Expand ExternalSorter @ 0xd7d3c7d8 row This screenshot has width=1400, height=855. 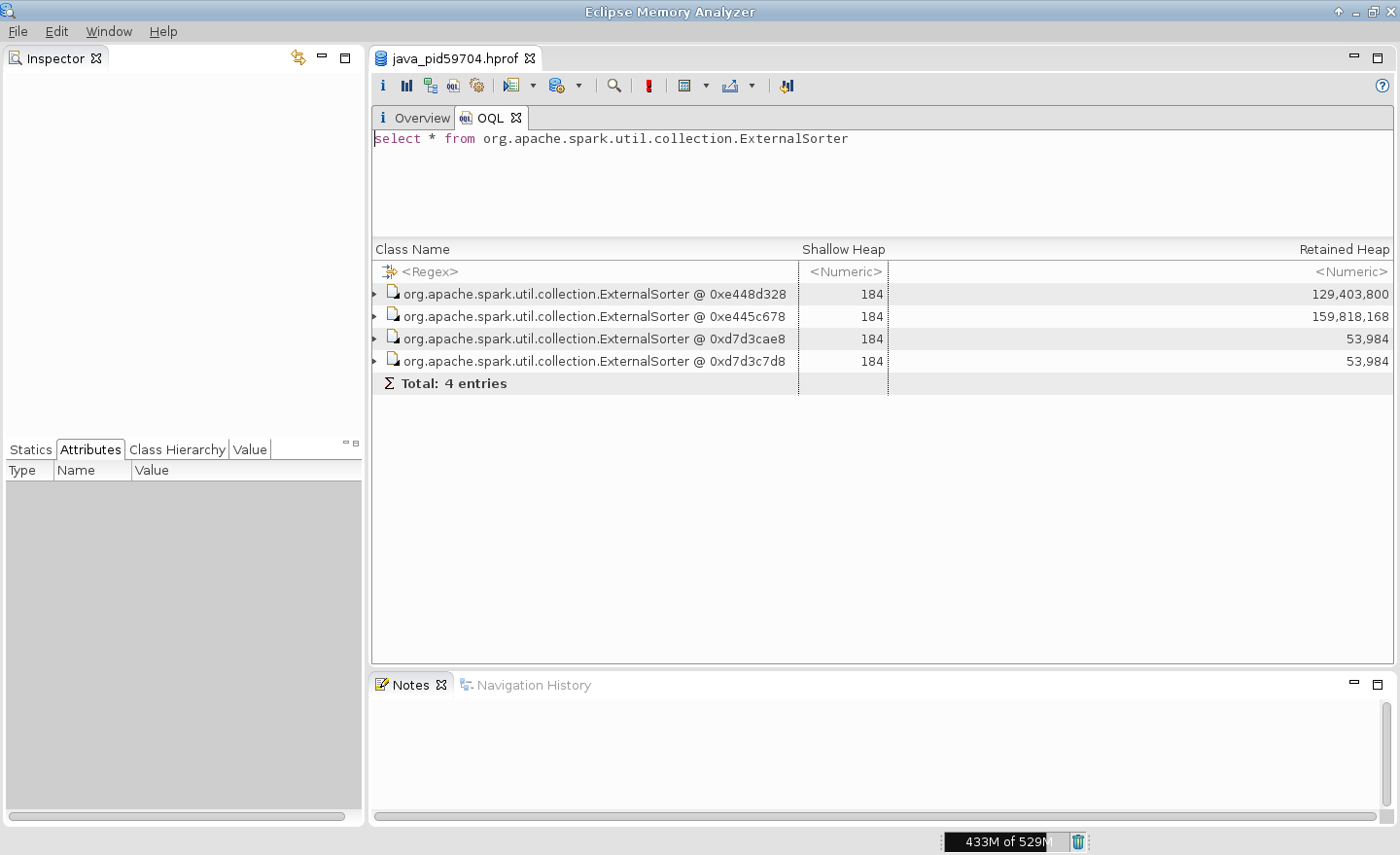click(375, 361)
